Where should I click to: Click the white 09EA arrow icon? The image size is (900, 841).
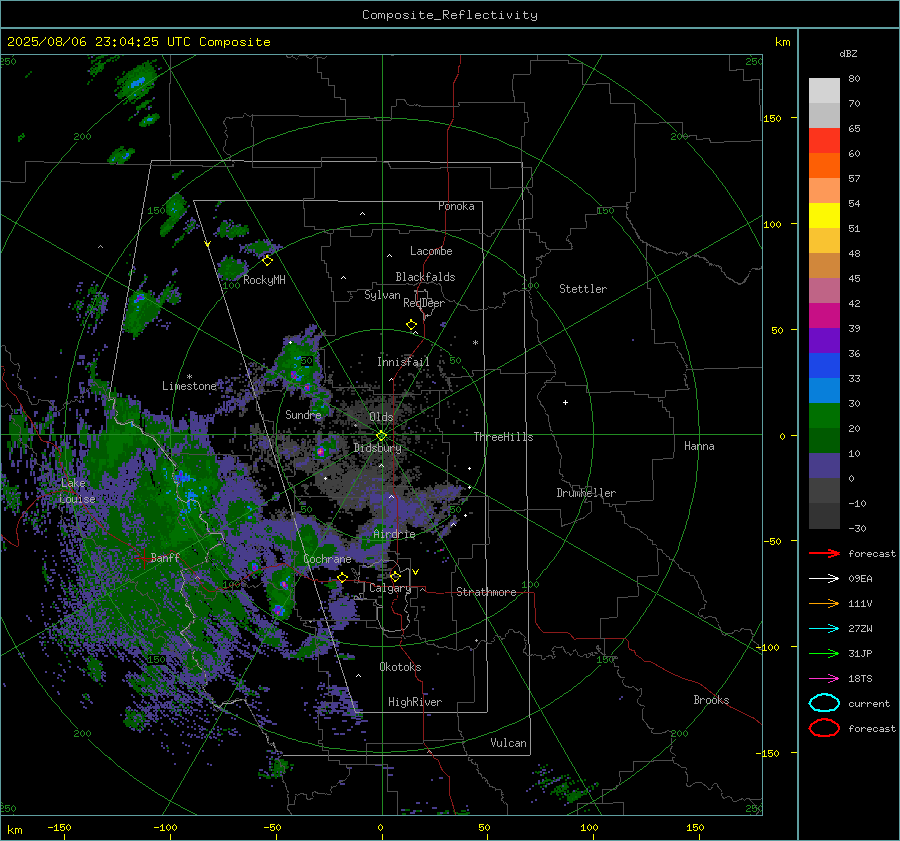pos(824,579)
